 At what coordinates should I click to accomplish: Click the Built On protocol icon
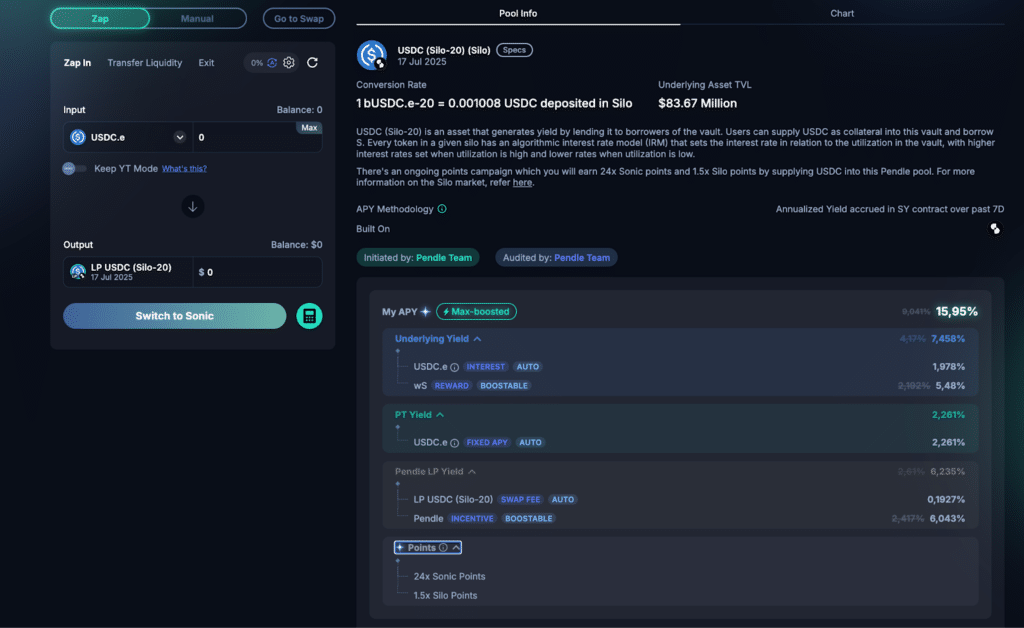[x=995, y=228]
